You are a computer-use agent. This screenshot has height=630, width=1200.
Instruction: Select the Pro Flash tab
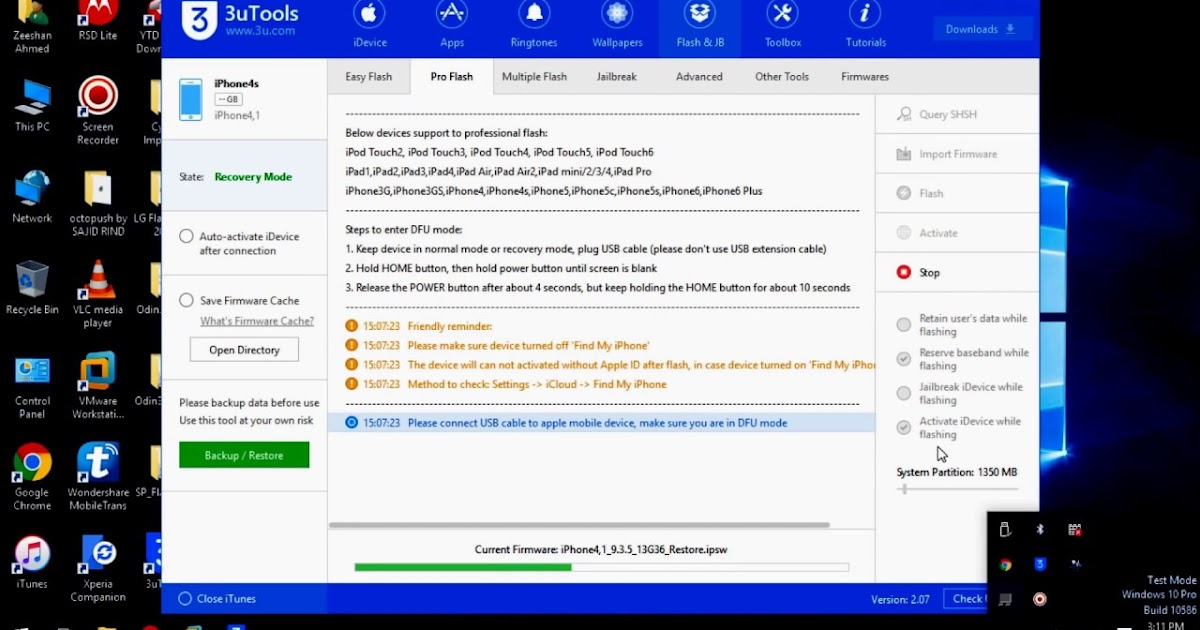pyautogui.click(x=452, y=77)
